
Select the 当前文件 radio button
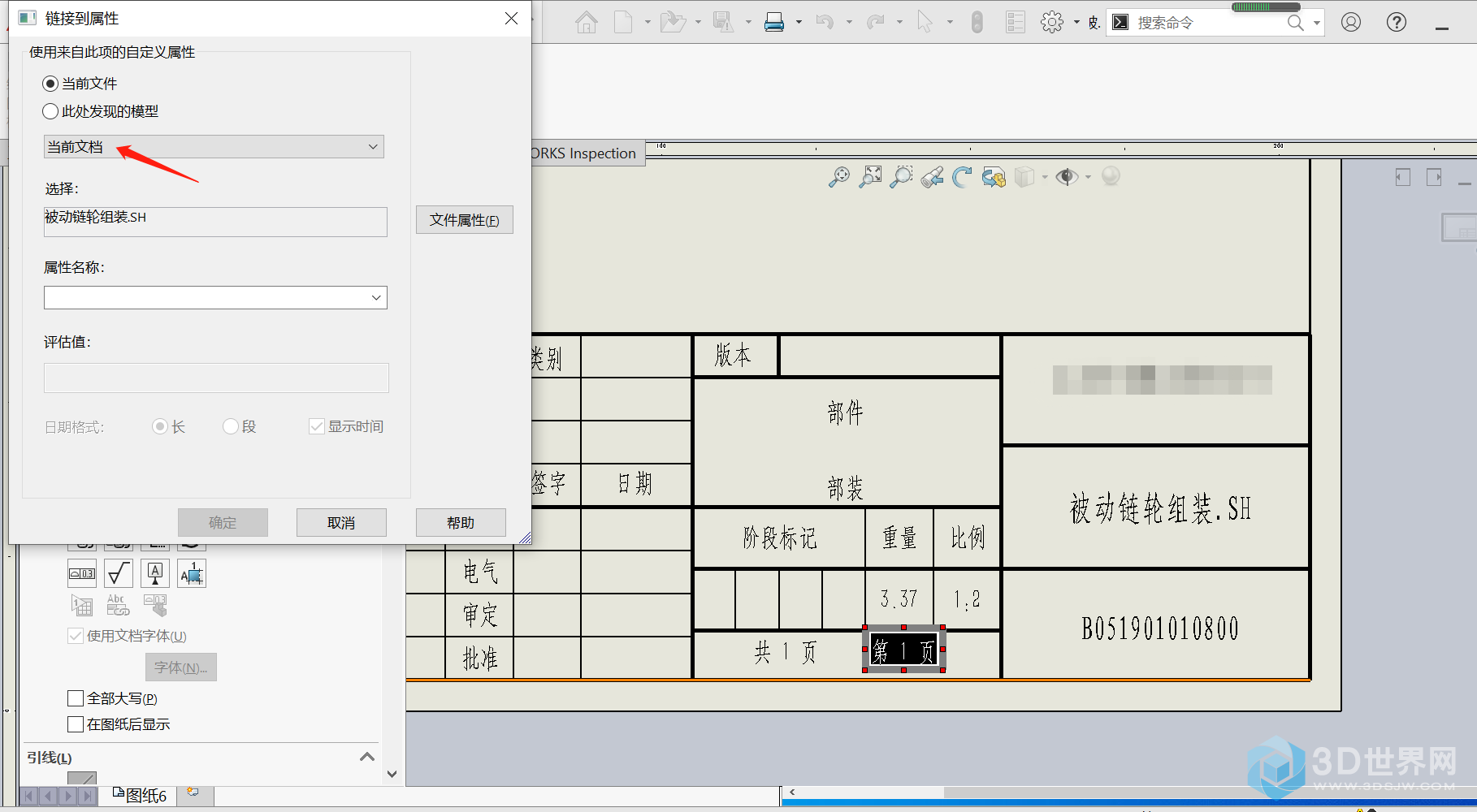coord(50,84)
